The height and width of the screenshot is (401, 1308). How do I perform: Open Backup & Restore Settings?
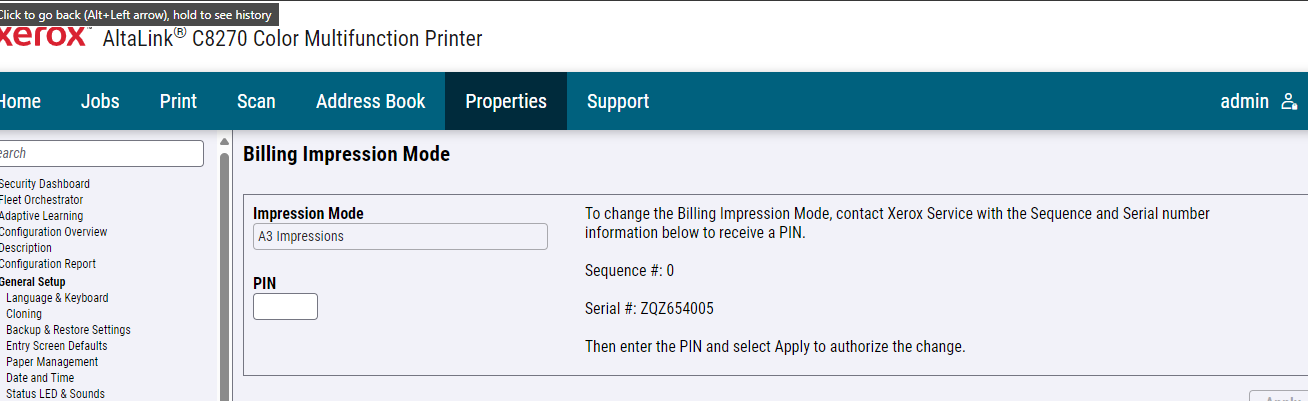[68, 330]
